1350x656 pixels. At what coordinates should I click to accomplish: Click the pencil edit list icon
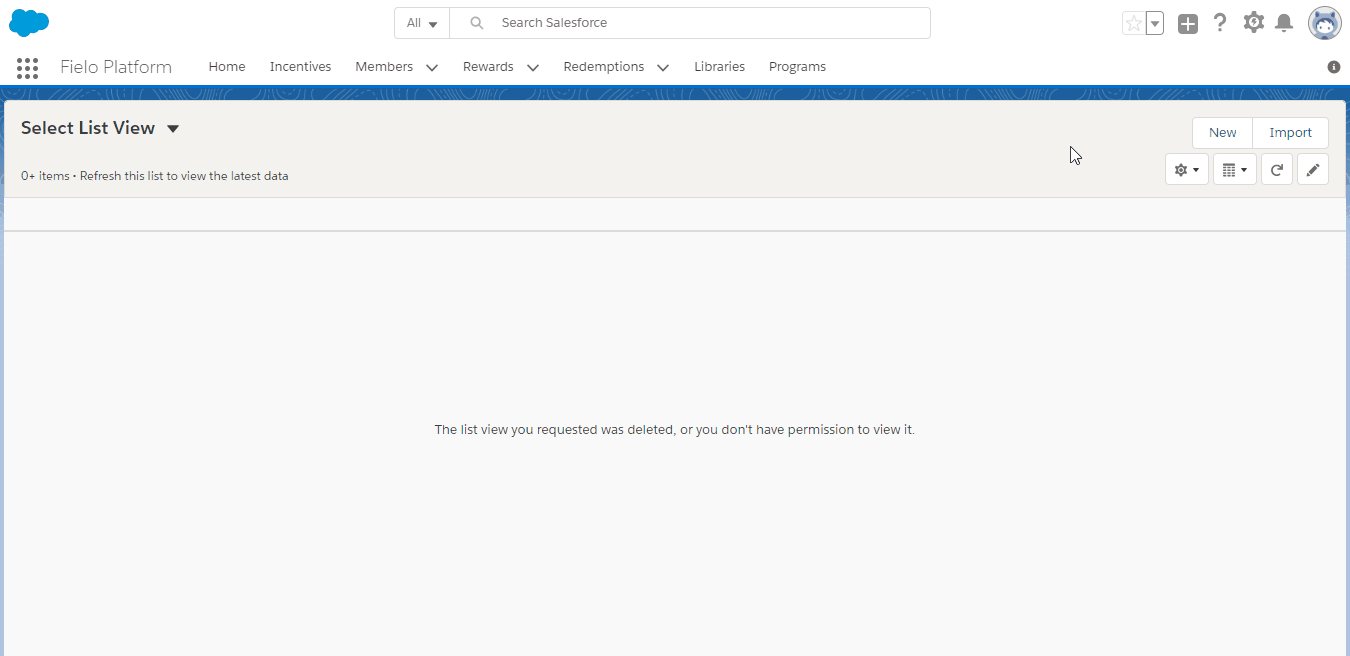point(1313,170)
